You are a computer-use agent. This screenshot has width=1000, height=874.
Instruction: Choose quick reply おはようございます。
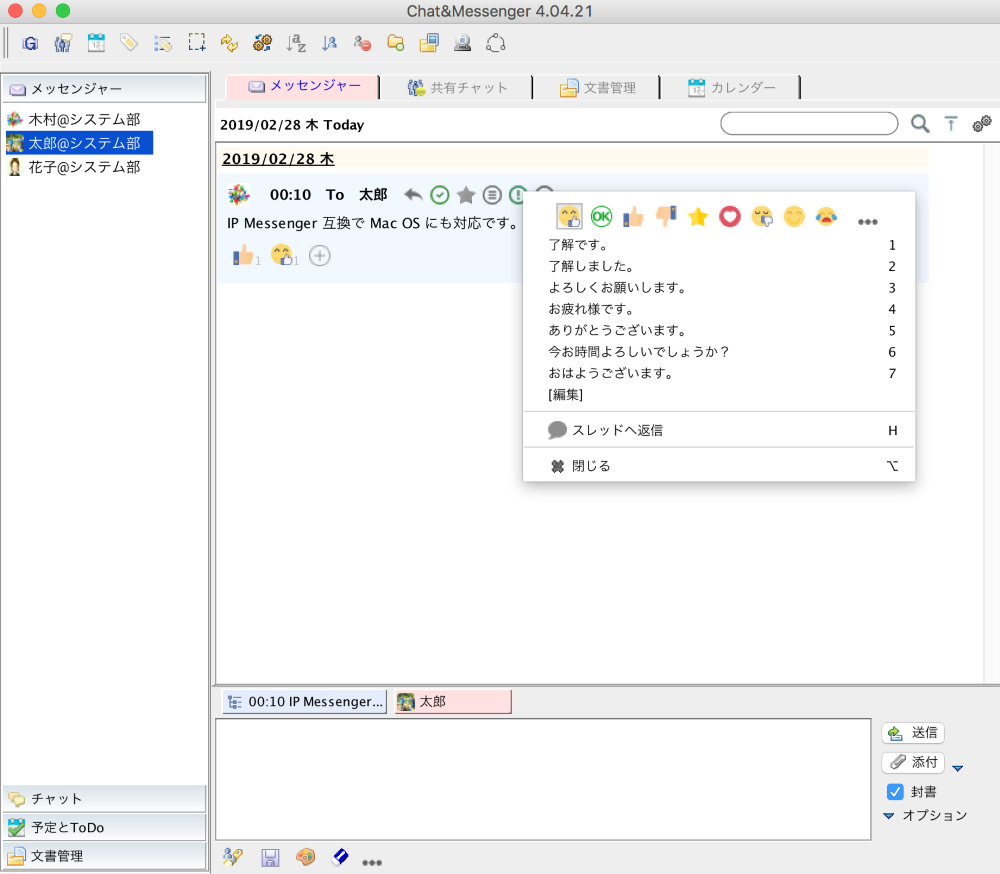(x=719, y=373)
